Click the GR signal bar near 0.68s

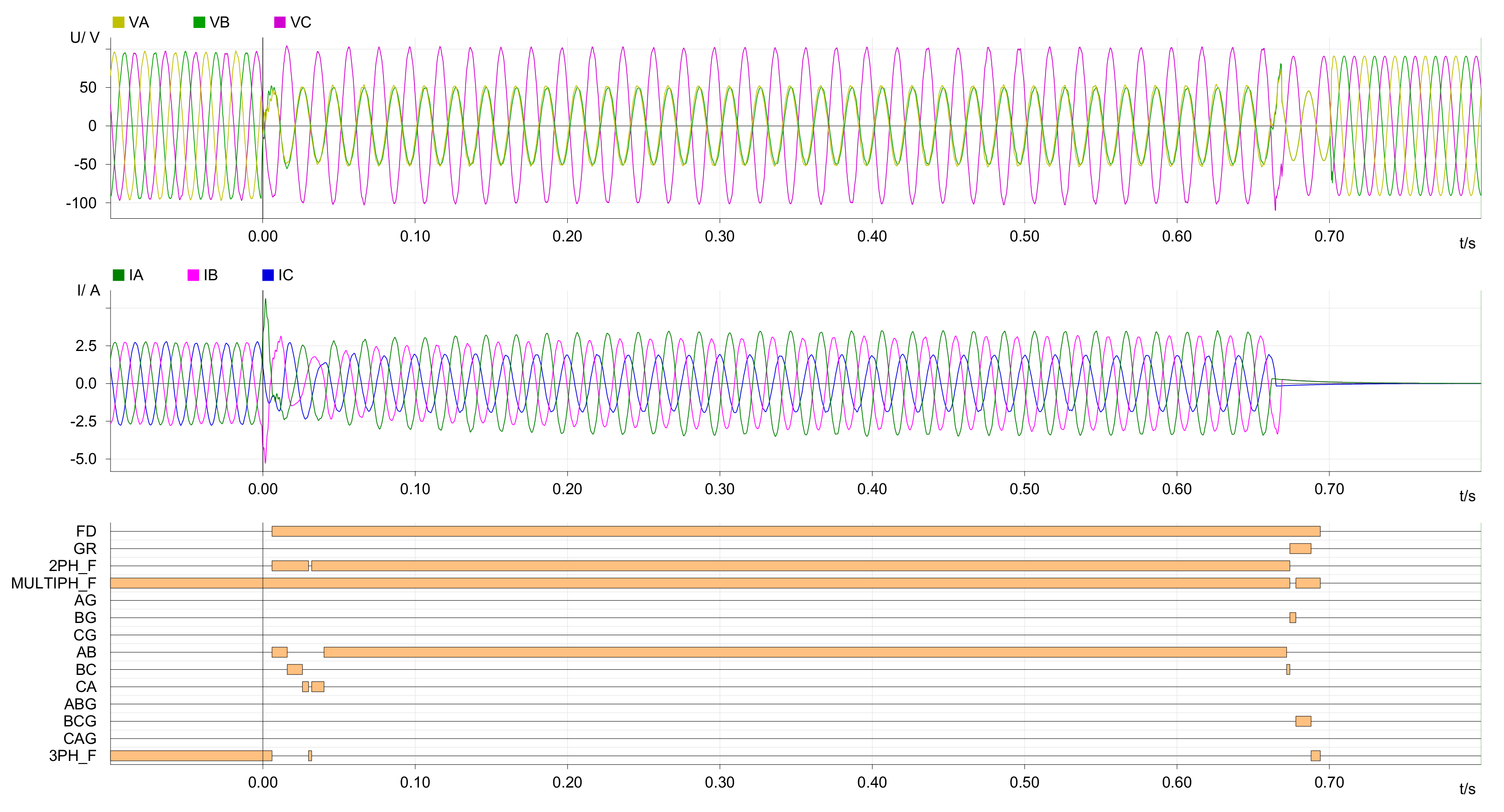click(x=1300, y=549)
